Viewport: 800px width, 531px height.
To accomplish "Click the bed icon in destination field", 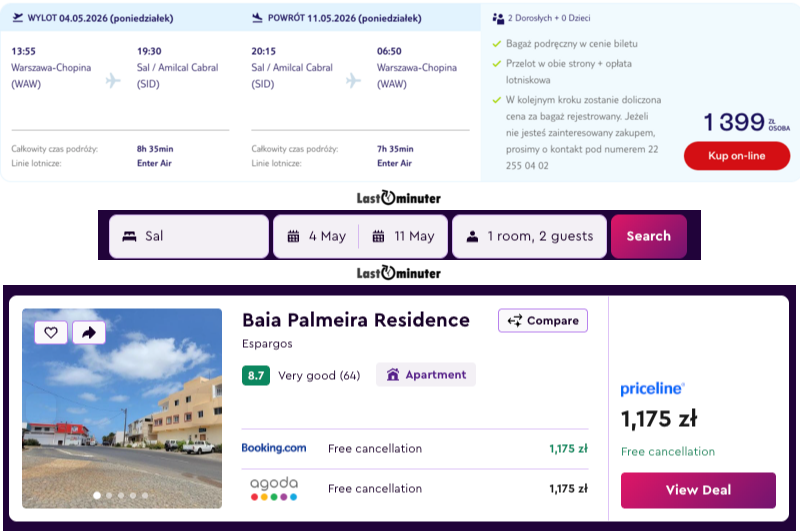I will pos(129,237).
